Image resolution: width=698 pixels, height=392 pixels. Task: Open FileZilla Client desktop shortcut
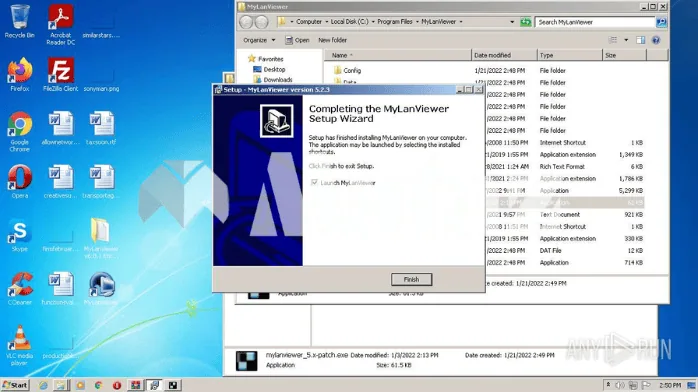pos(61,75)
